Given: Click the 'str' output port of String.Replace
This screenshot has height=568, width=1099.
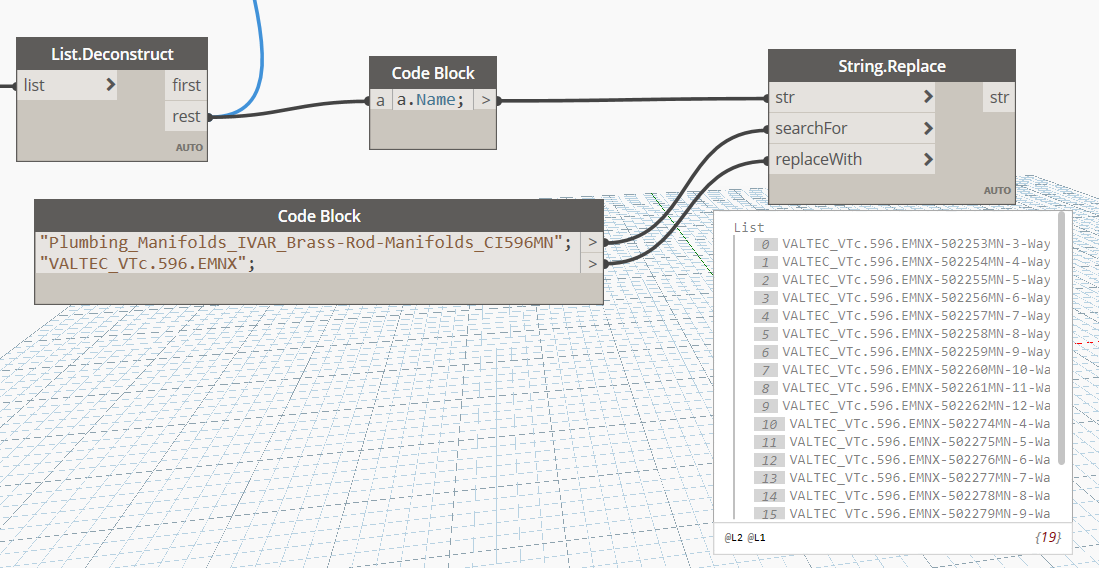Looking at the screenshot, I should [x=999, y=97].
